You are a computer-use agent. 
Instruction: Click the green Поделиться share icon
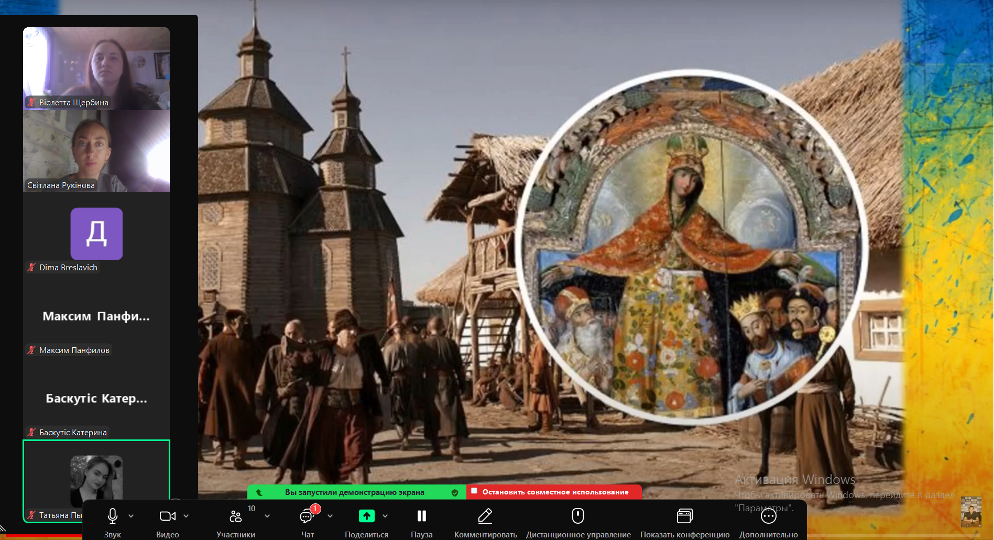click(366, 516)
